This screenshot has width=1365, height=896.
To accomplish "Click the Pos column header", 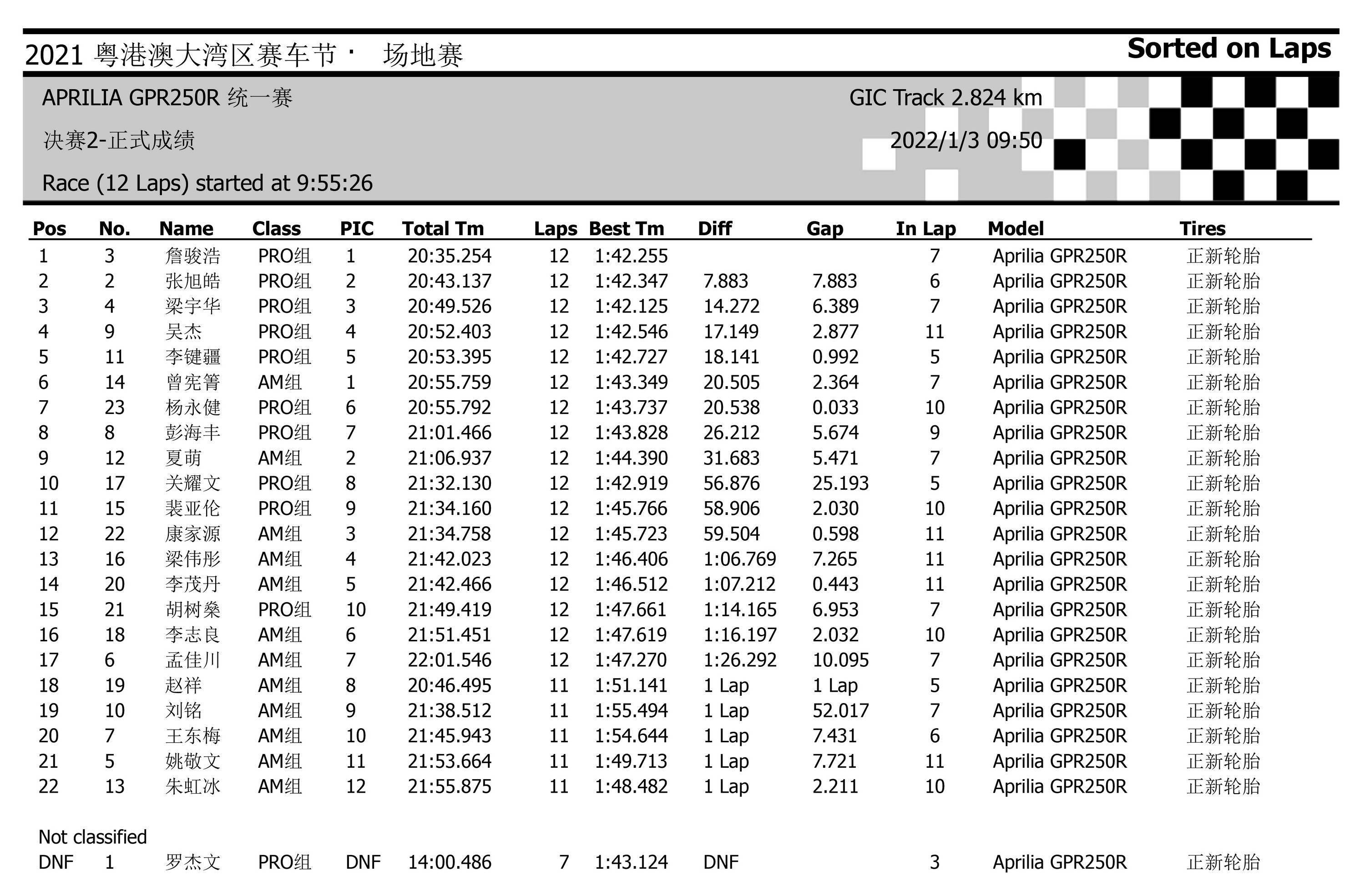I will [49, 229].
